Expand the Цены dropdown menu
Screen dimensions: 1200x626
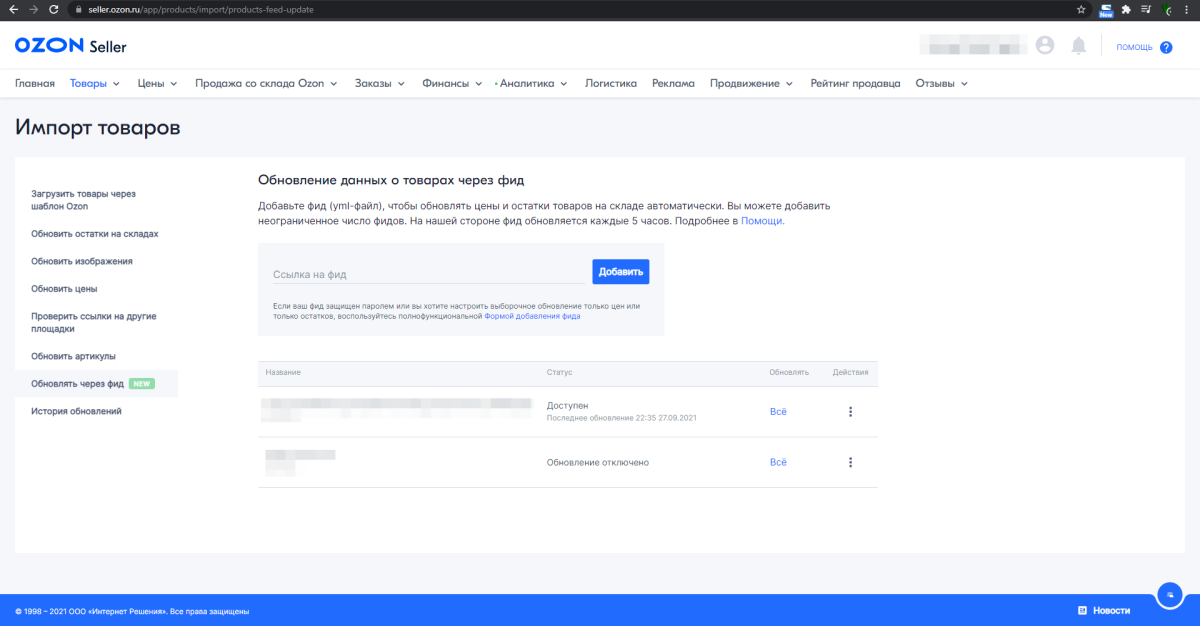[157, 84]
